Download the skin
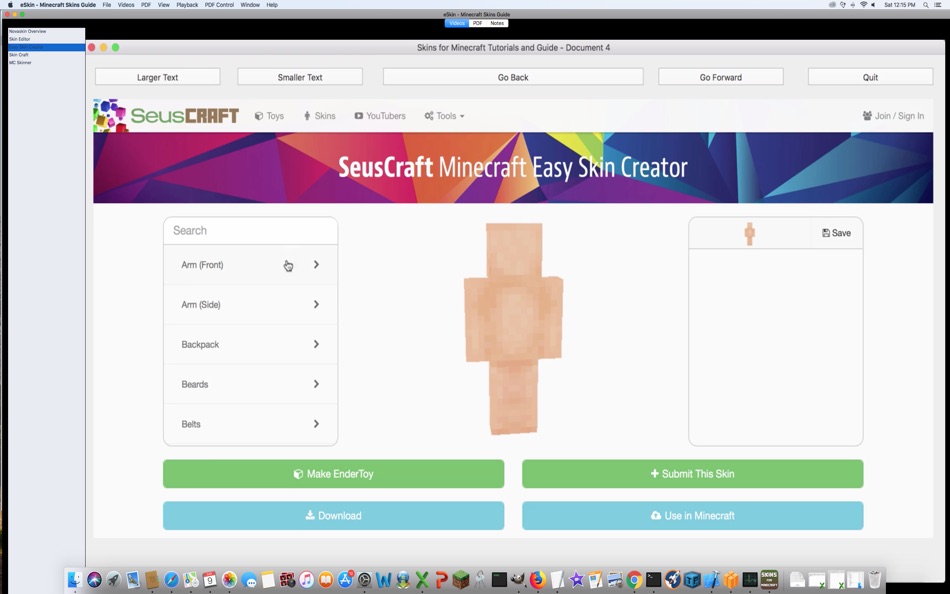Image resolution: width=950 pixels, height=594 pixels. click(x=333, y=515)
